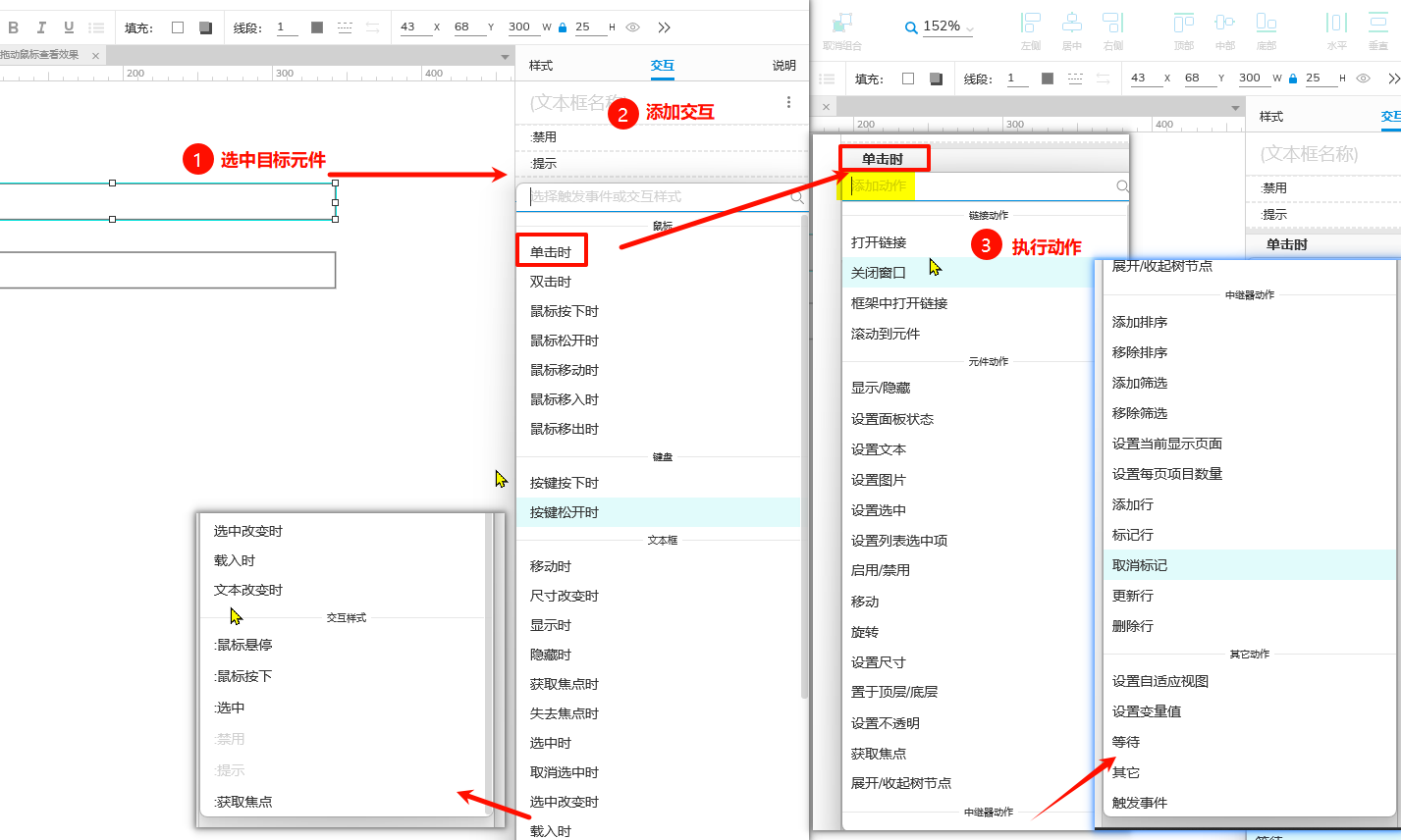Switch to 样式 tab in left inspector
Viewport: 1401px width, 840px height.
pyautogui.click(x=541, y=66)
